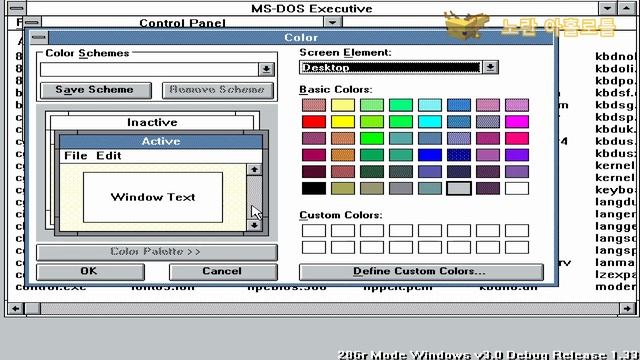Click the Save Scheme button
Viewport: 640px width, 360px height.
(96, 90)
